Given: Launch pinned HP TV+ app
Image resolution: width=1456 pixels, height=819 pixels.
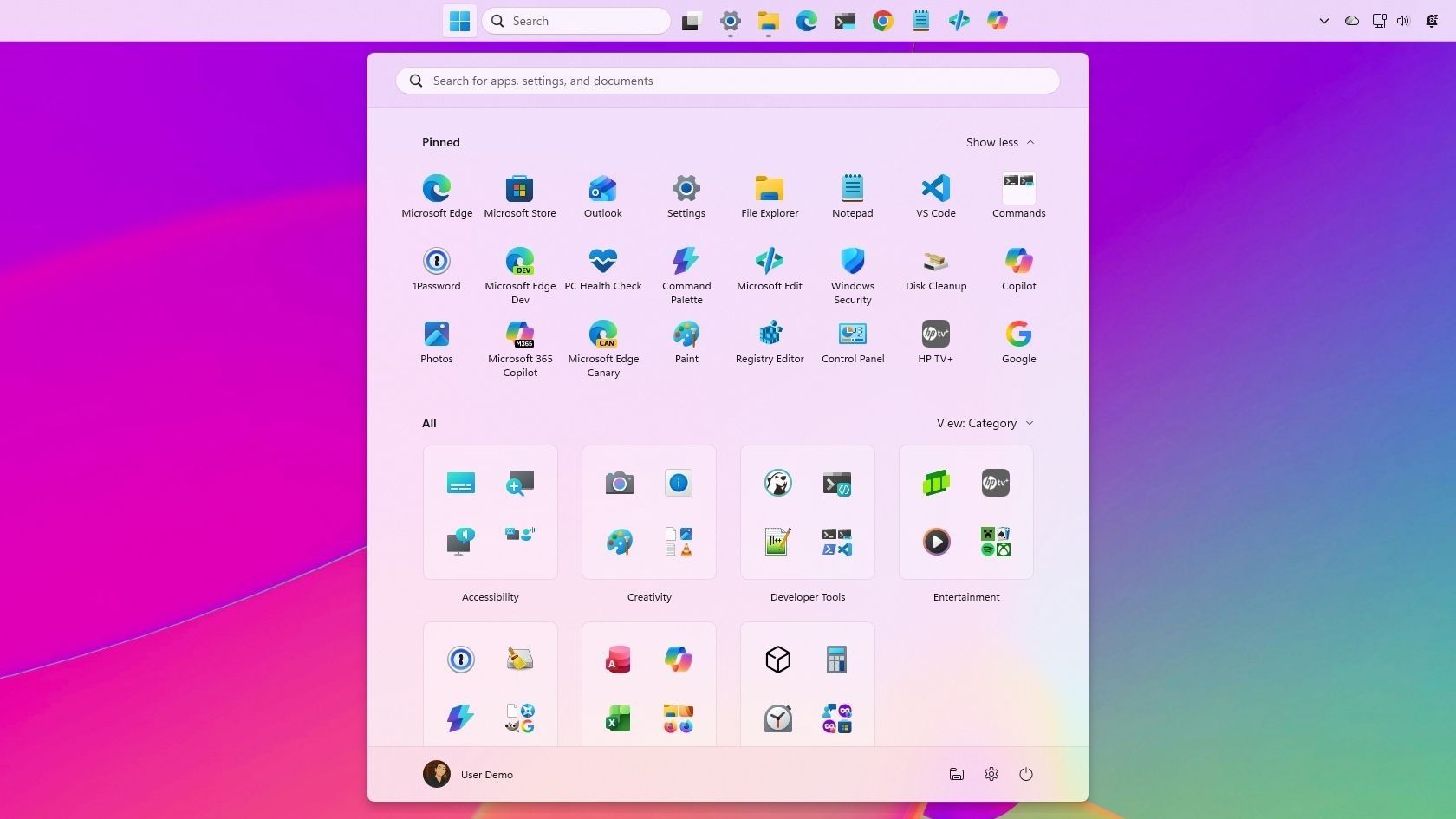Looking at the screenshot, I should 936,342.
